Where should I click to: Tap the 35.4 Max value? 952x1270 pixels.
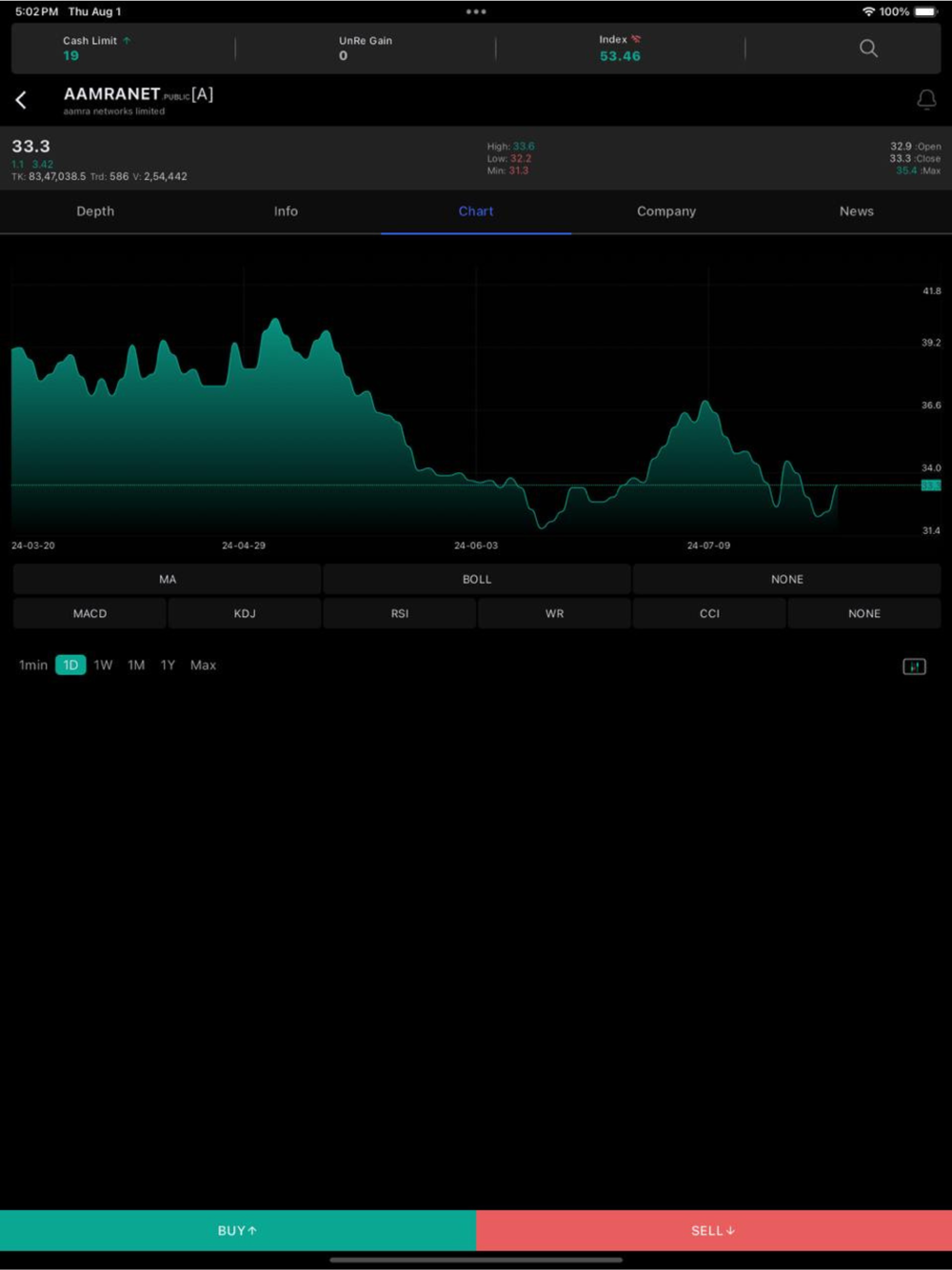coord(906,170)
